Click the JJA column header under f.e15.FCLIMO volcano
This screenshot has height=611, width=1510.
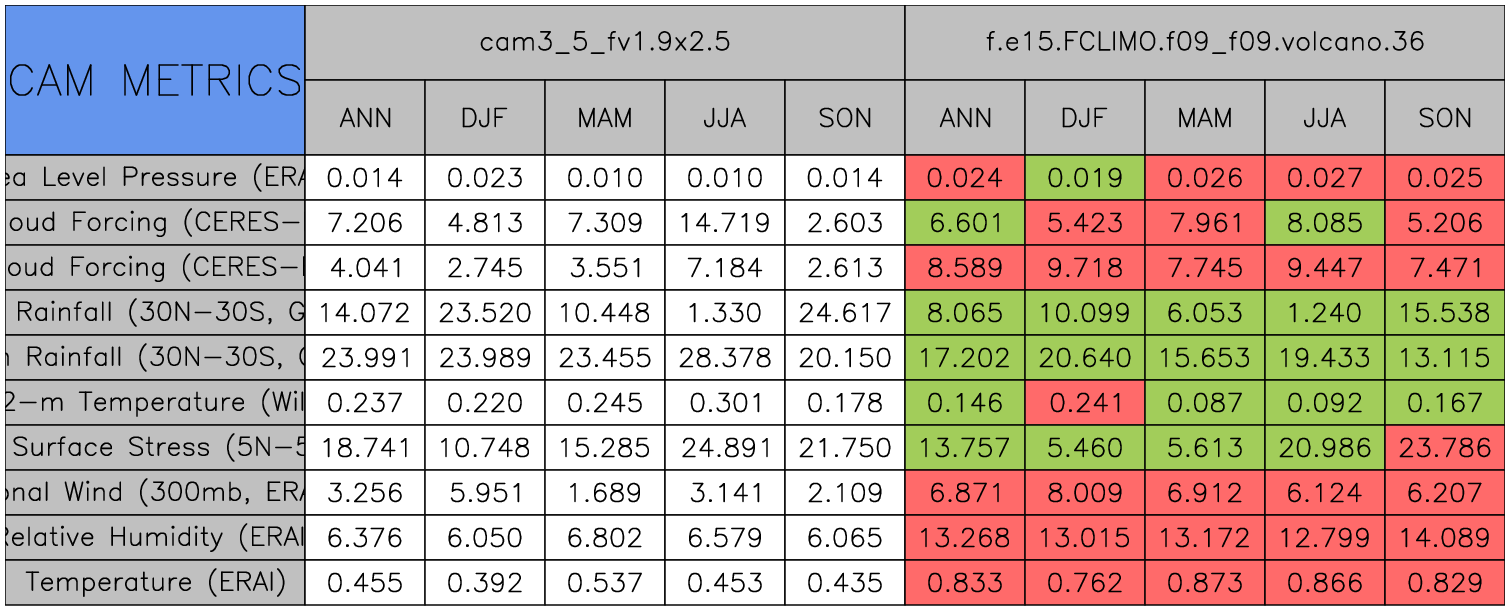coord(1324,118)
